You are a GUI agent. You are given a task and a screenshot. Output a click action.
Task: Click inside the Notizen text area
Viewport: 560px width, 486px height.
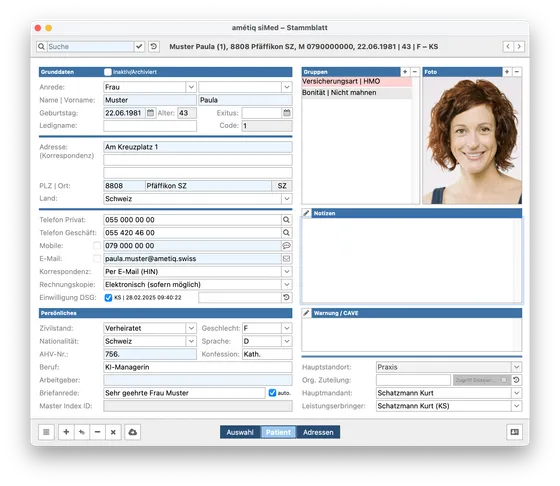(411, 261)
